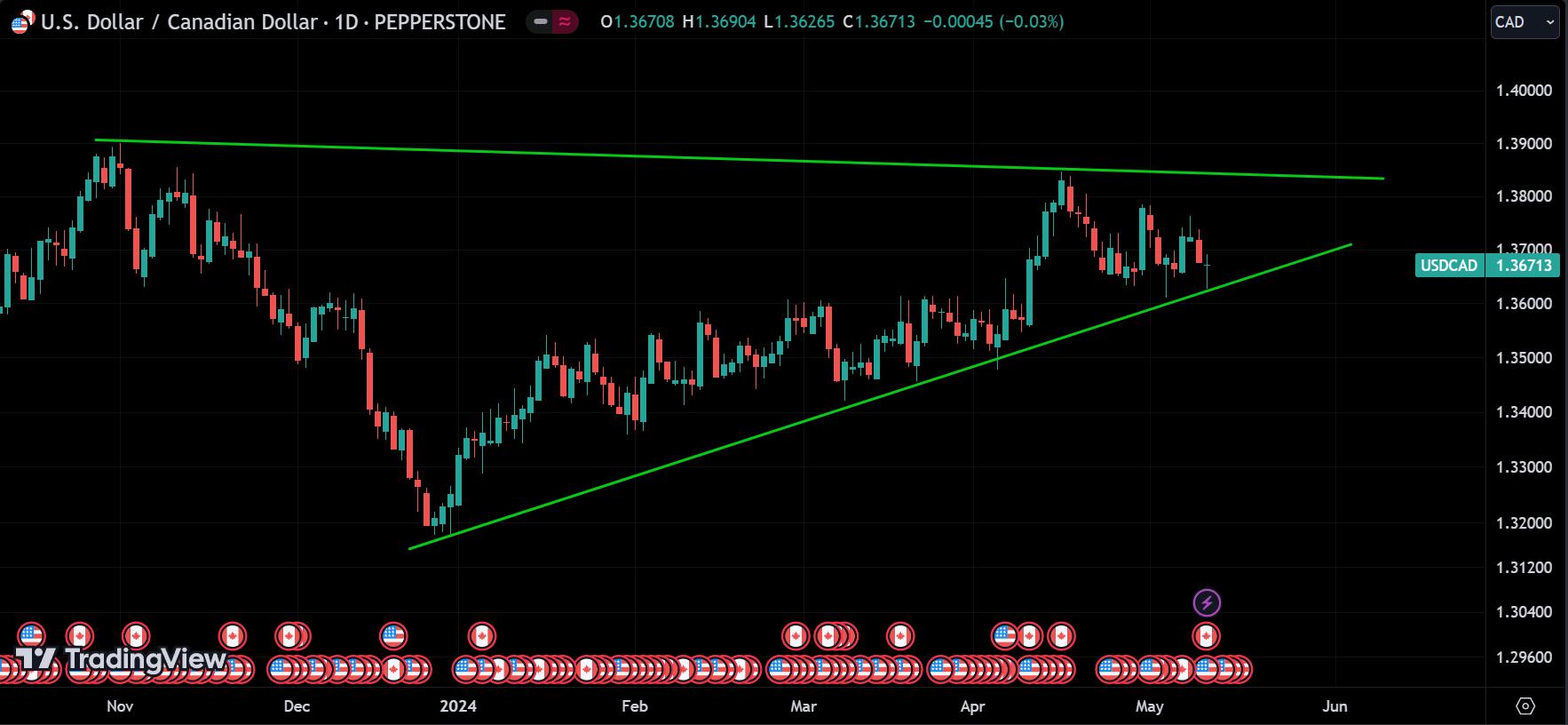Screen dimensions: 1568x725
Task: Click the upper-row US flag event in early April
Action: (x=1005, y=636)
